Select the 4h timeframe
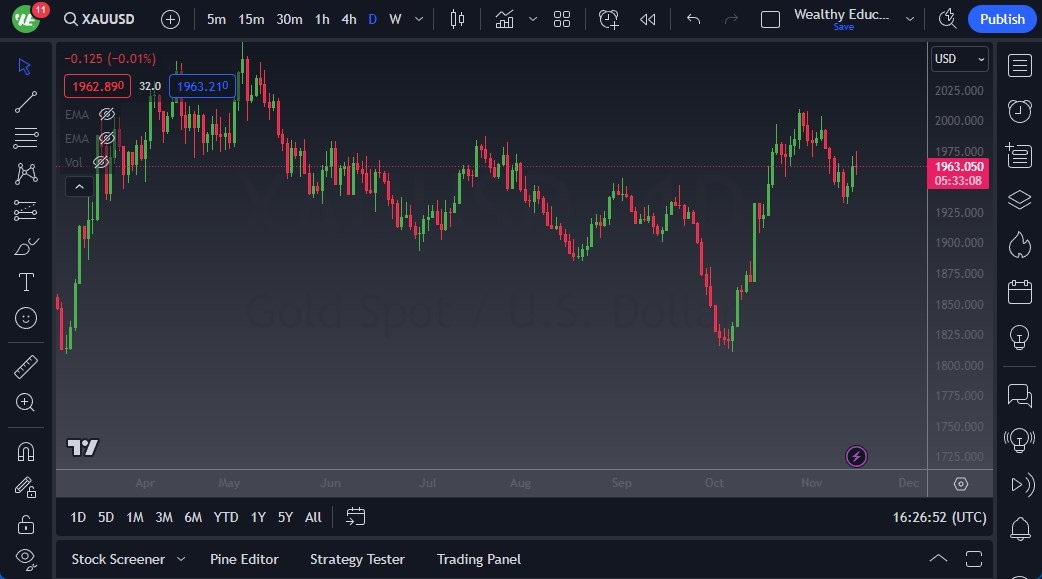This screenshot has height=579, width=1042. pos(348,19)
